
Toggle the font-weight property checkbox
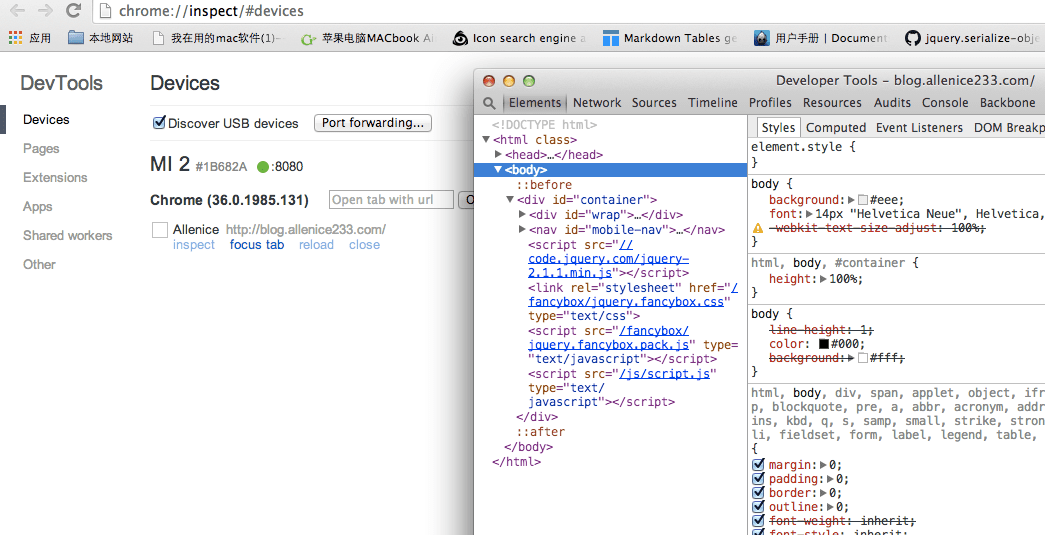[x=758, y=521]
